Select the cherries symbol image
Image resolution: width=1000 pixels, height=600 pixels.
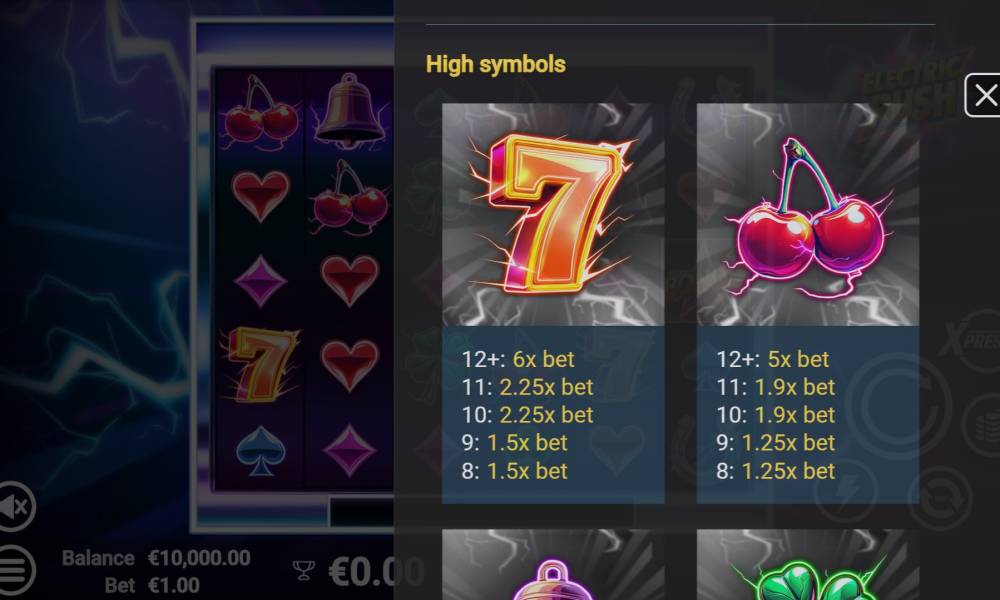[807, 214]
